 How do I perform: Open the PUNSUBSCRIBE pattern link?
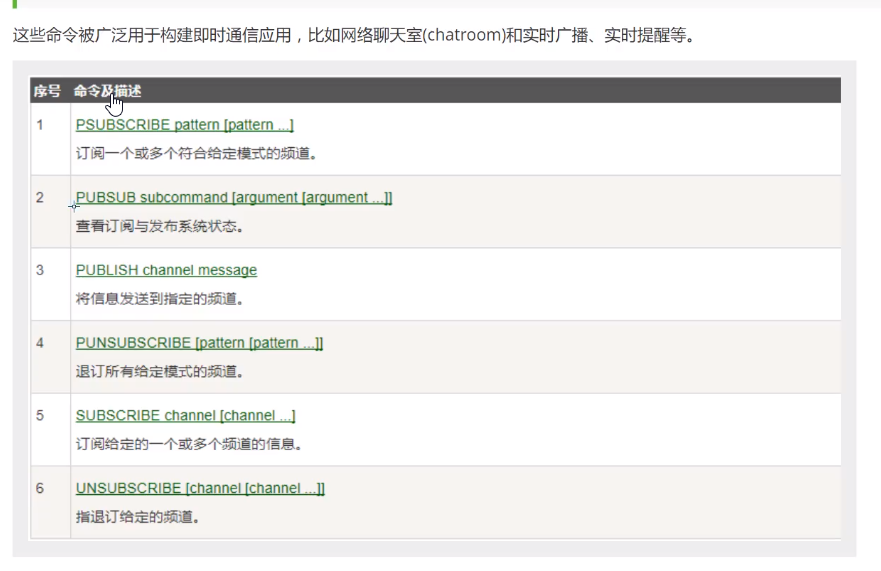pyautogui.click(x=199, y=343)
